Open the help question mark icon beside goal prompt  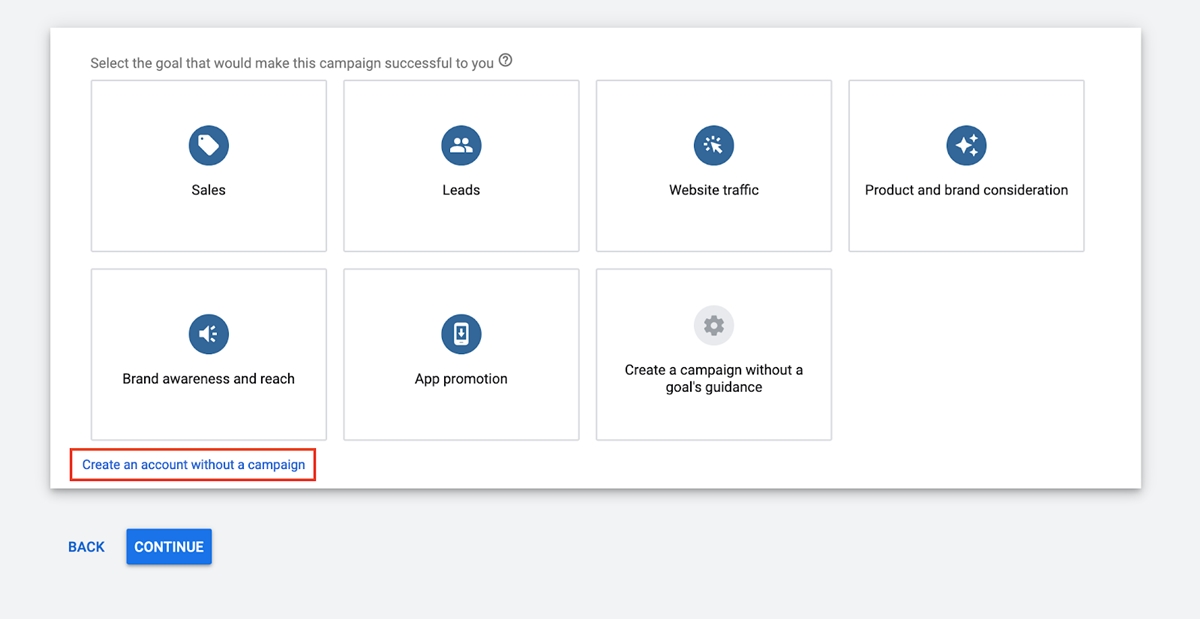[x=506, y=61]
